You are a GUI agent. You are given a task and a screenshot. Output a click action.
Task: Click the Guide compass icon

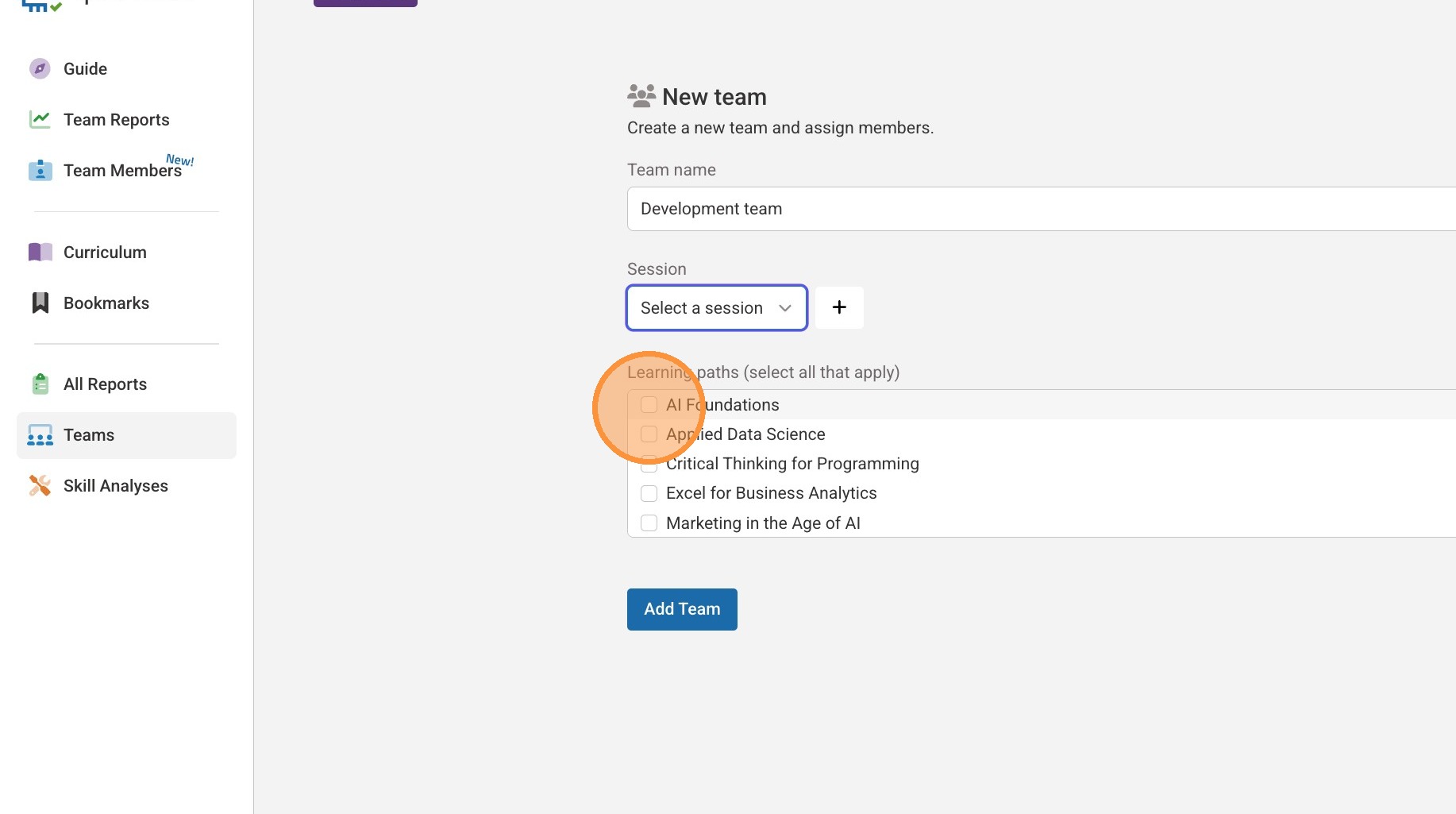click(x=40, y=69)
